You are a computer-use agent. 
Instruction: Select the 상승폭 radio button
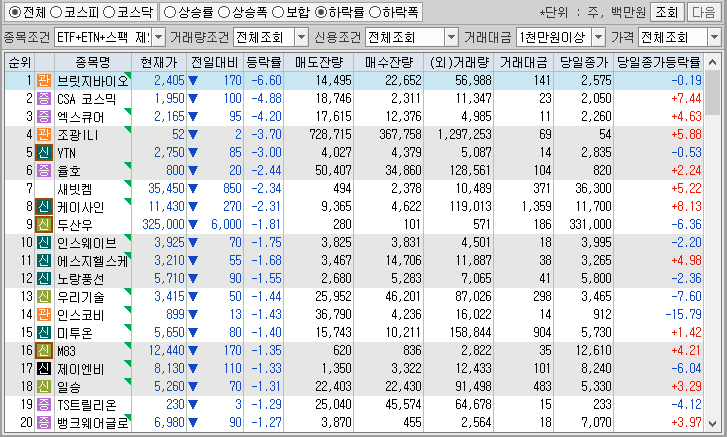pyautogui.click(x=224, y=12)
